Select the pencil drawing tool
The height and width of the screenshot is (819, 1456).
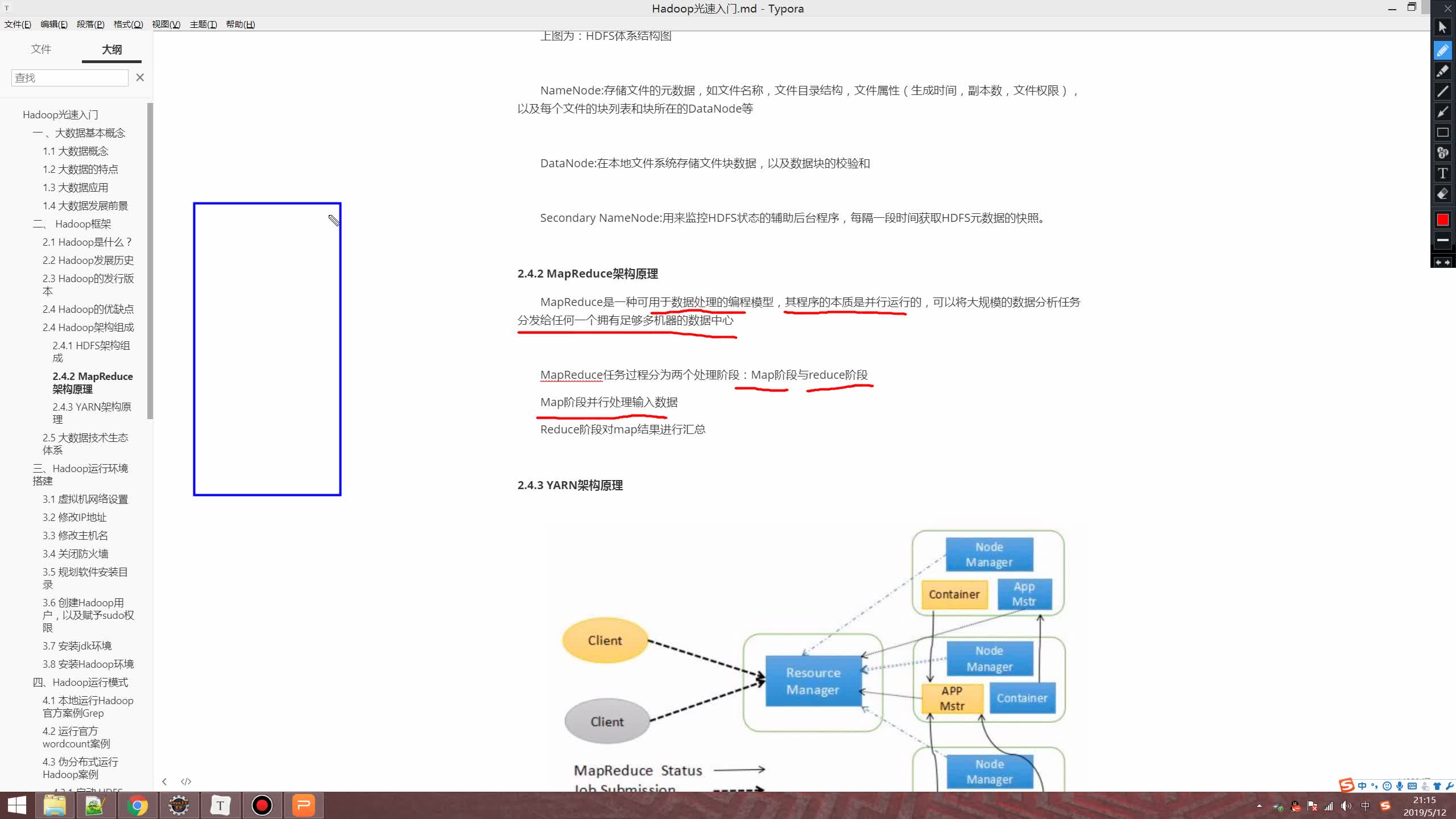pyautogui.click(x=1442, y=51)
